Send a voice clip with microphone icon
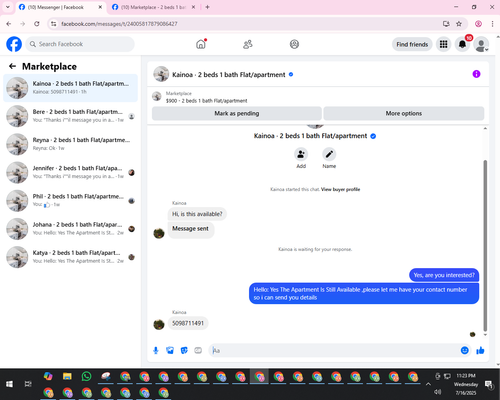Image resolution: width=500 pixels, height=400 pixels. click(156, 350)
